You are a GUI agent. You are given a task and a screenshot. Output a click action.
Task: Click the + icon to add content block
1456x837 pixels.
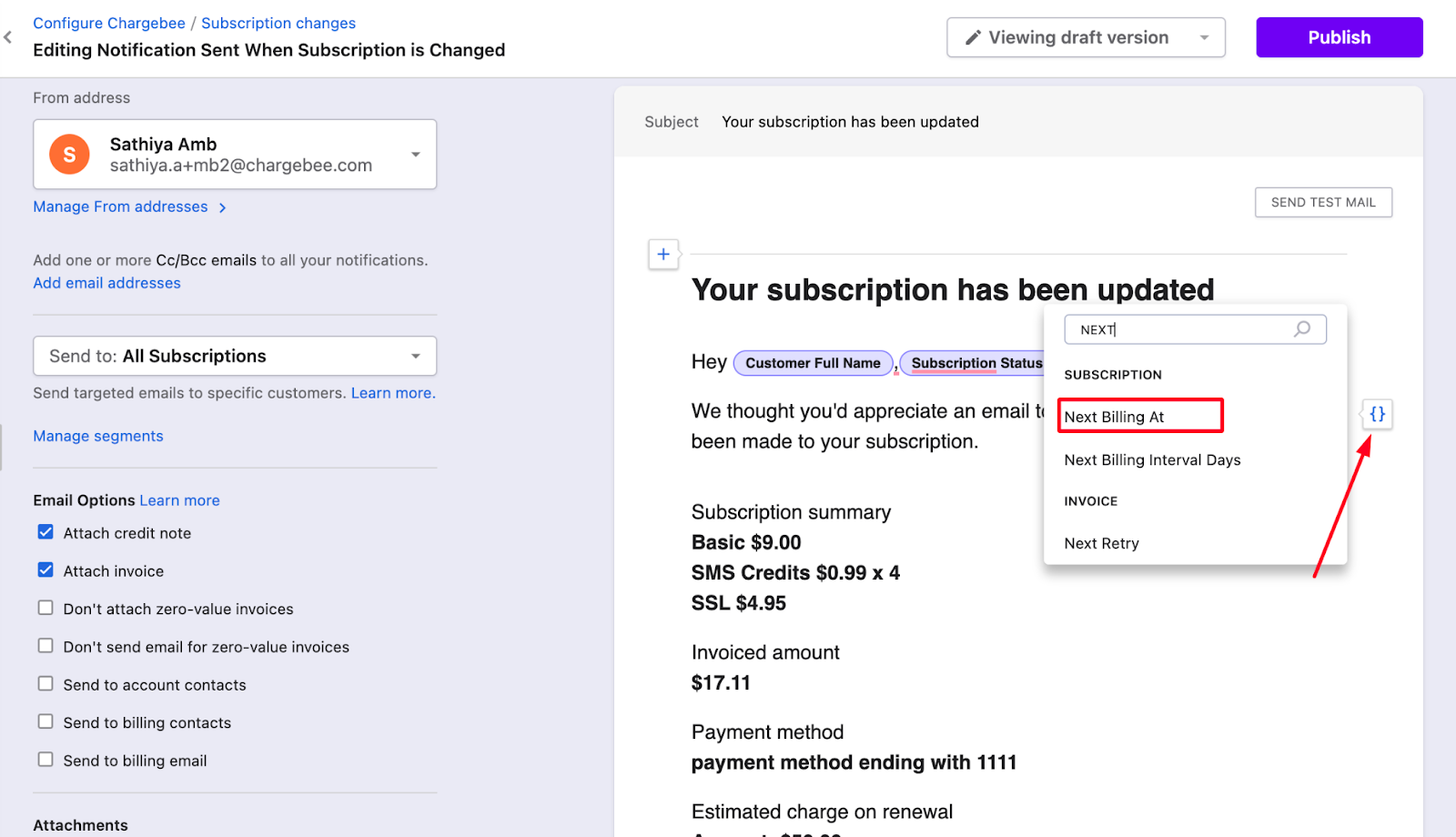point(663,255)
